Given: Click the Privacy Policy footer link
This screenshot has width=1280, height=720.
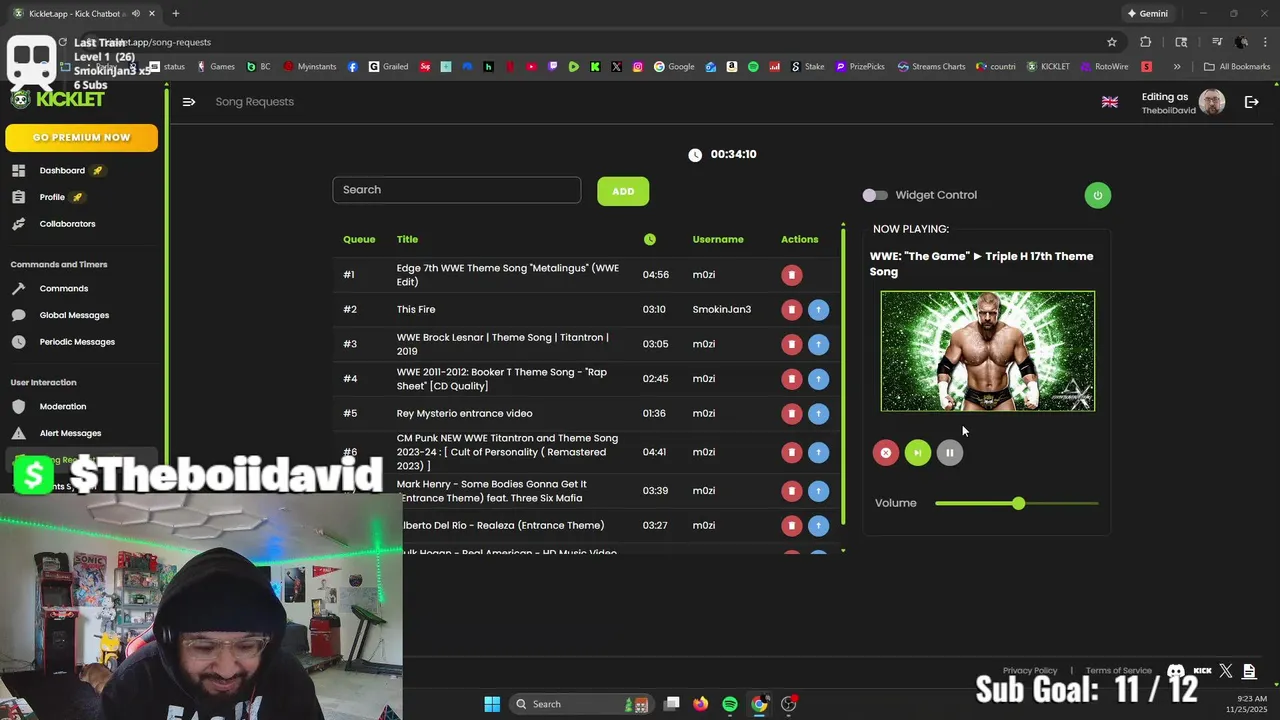Looking at the screenshot, I should (1030, 671).
